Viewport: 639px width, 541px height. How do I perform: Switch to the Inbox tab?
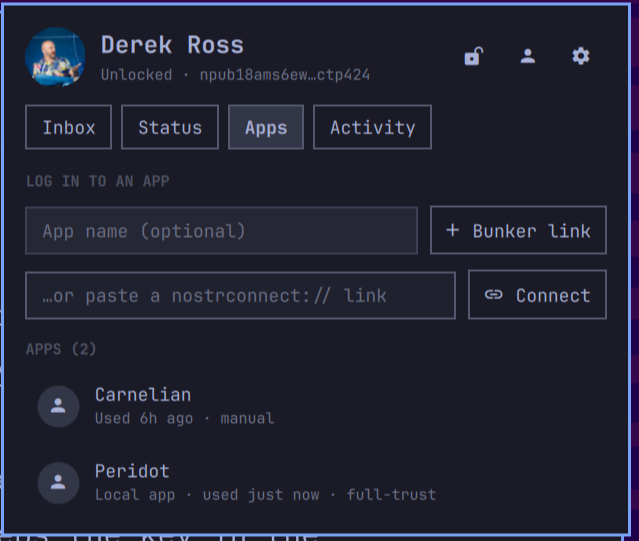(x=68, y=127)
